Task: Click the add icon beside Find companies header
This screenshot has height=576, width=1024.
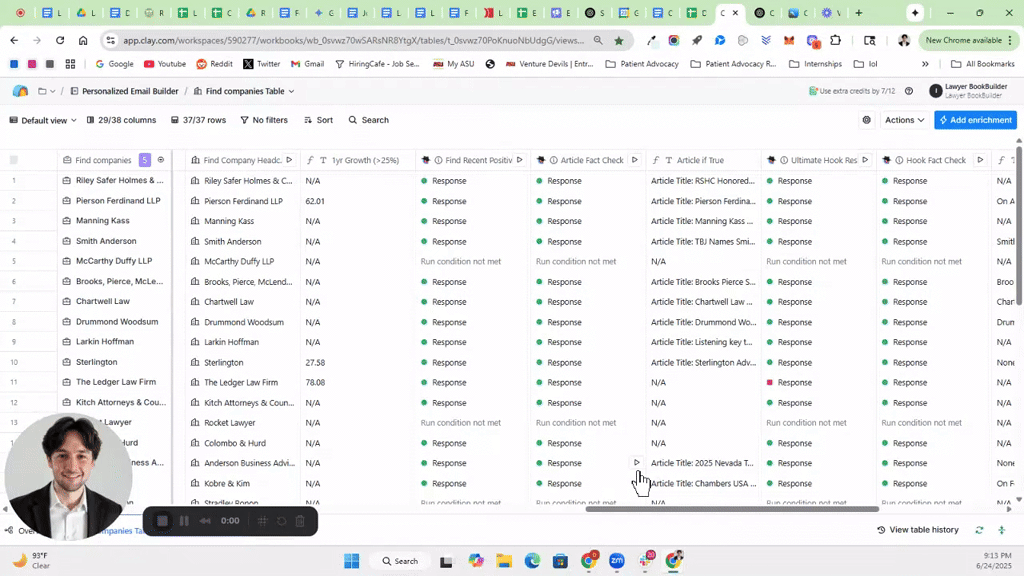Action: (x=161, y=160)
